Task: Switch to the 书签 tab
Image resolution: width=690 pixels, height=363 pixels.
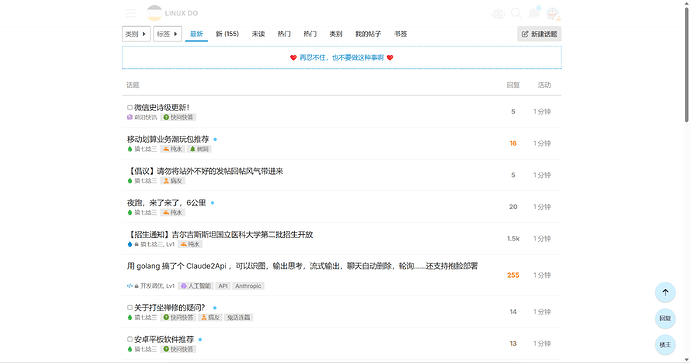Action: coord(400,34)
